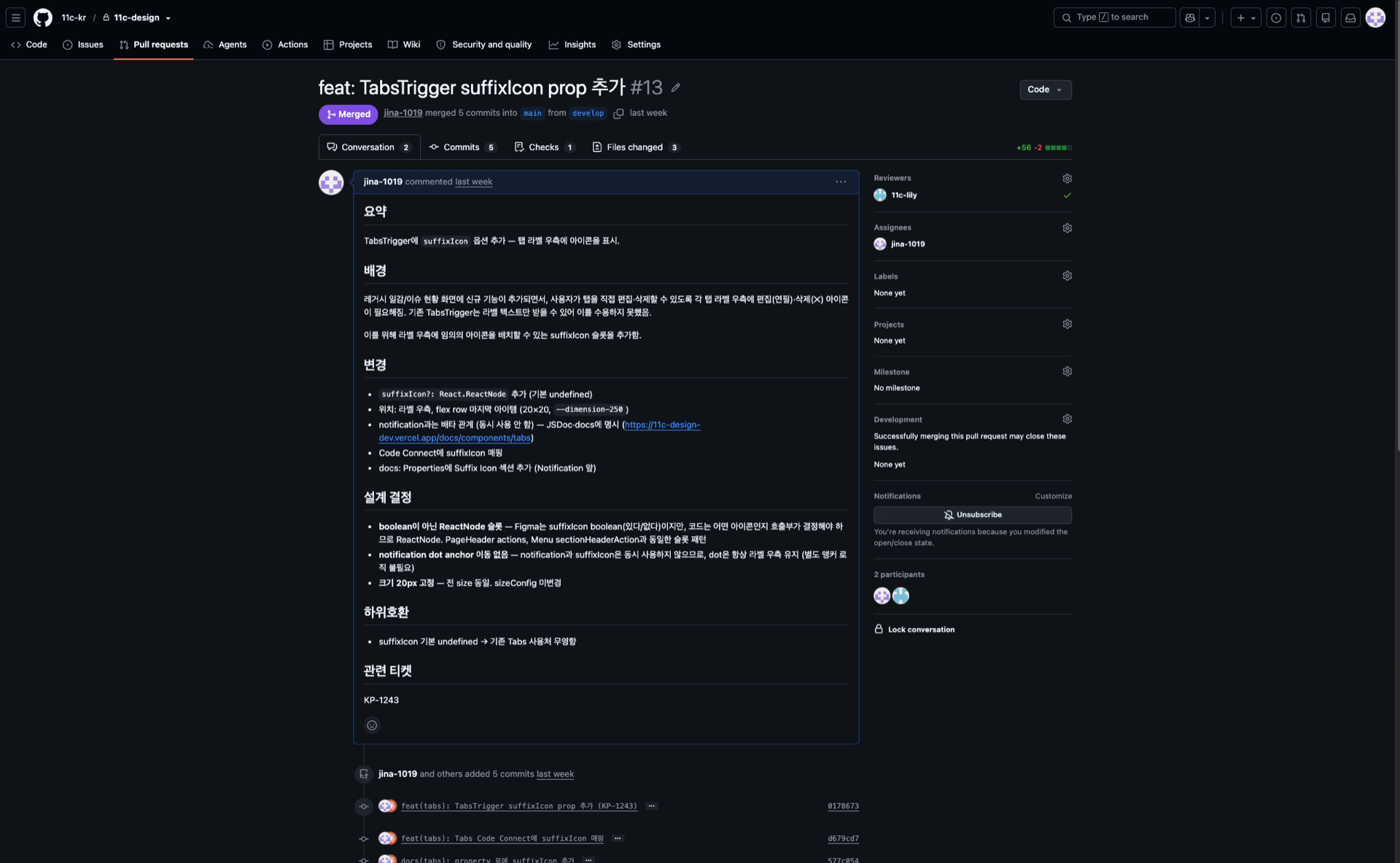Screen dimensions: 1400x863
Task: Expand commit message for Code Connect commit
Action: click(618, 838)
